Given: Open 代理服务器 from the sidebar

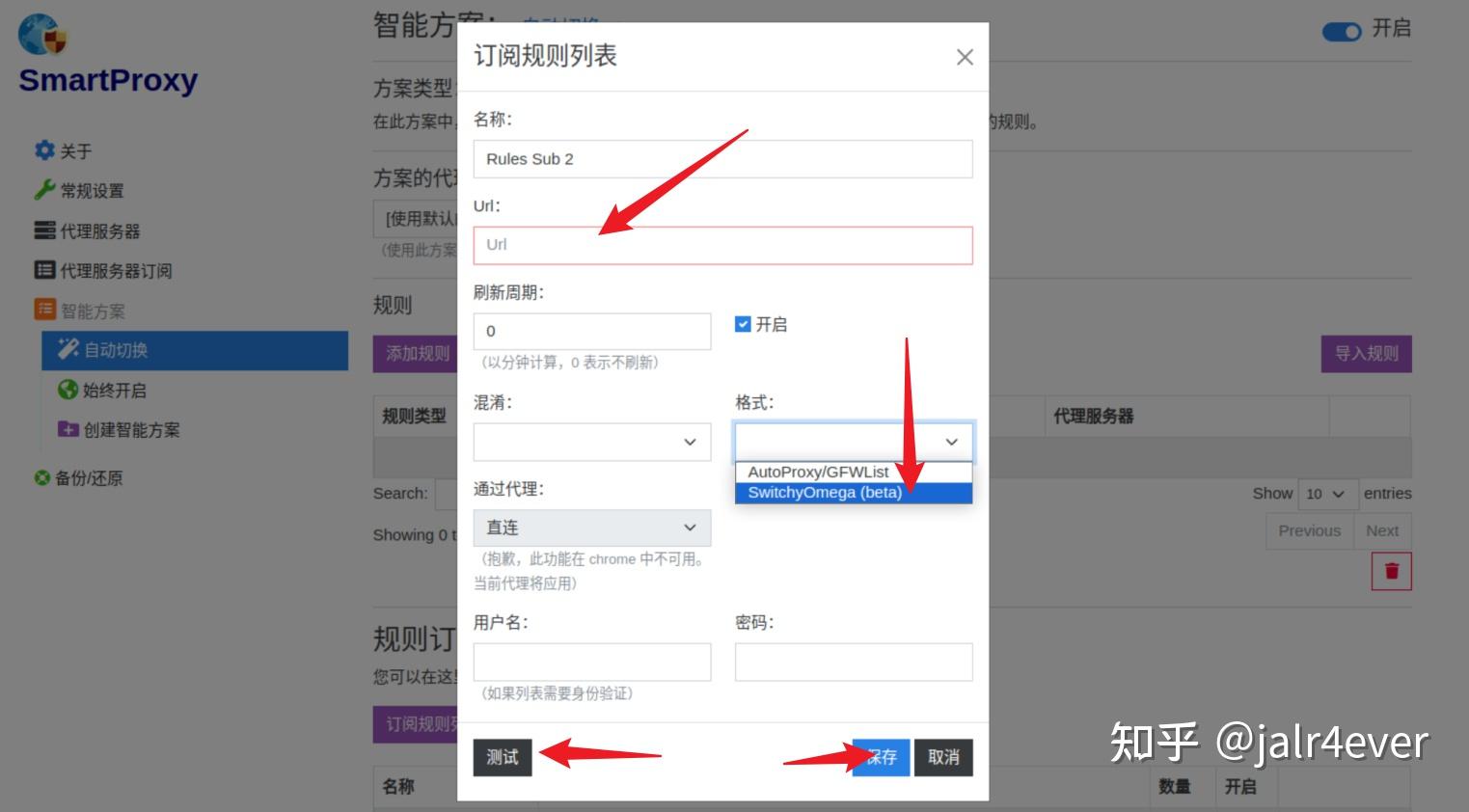Looking at the screenshot, I should point(44,230).
